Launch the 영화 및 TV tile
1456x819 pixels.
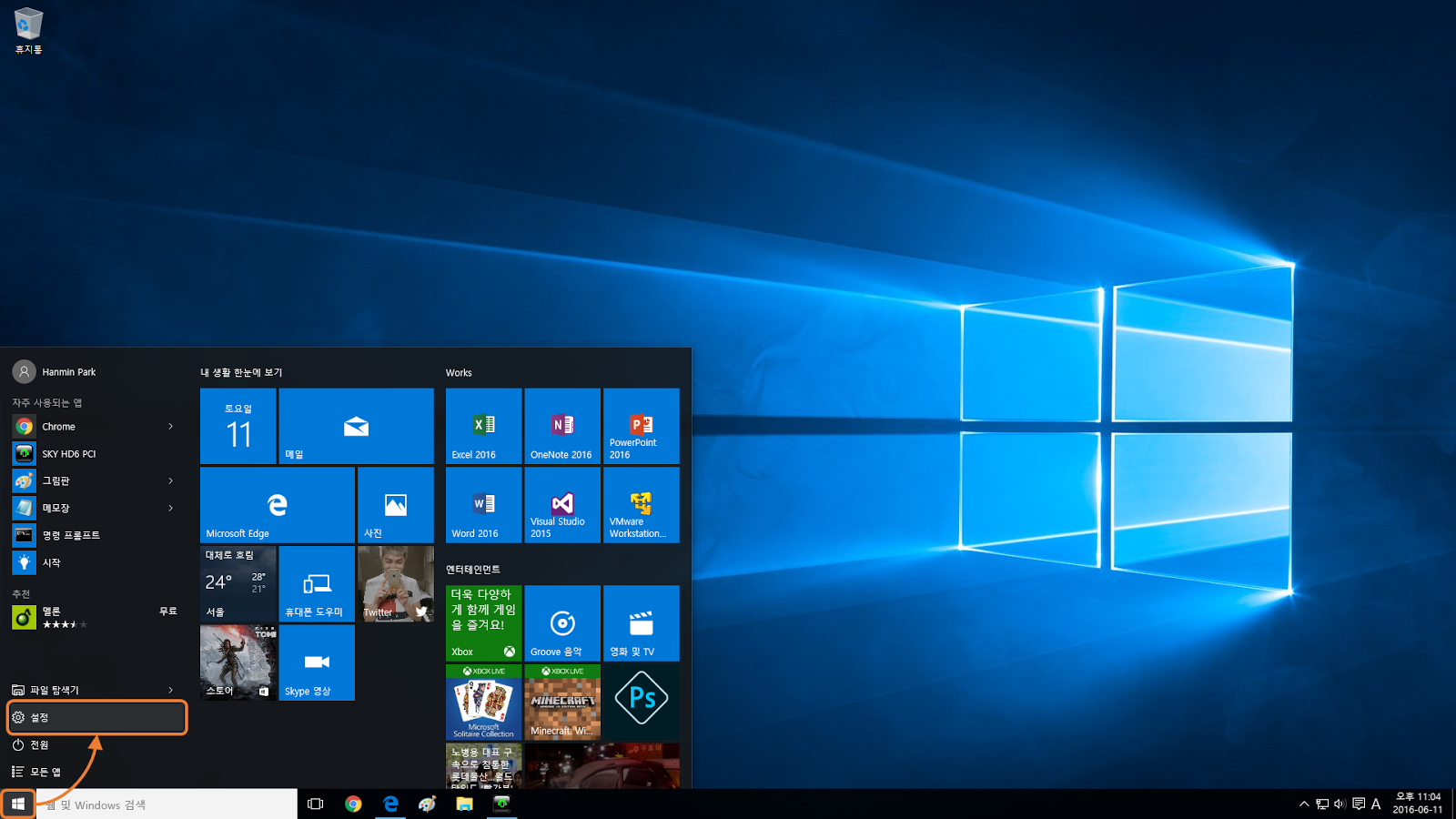[641, 622]
